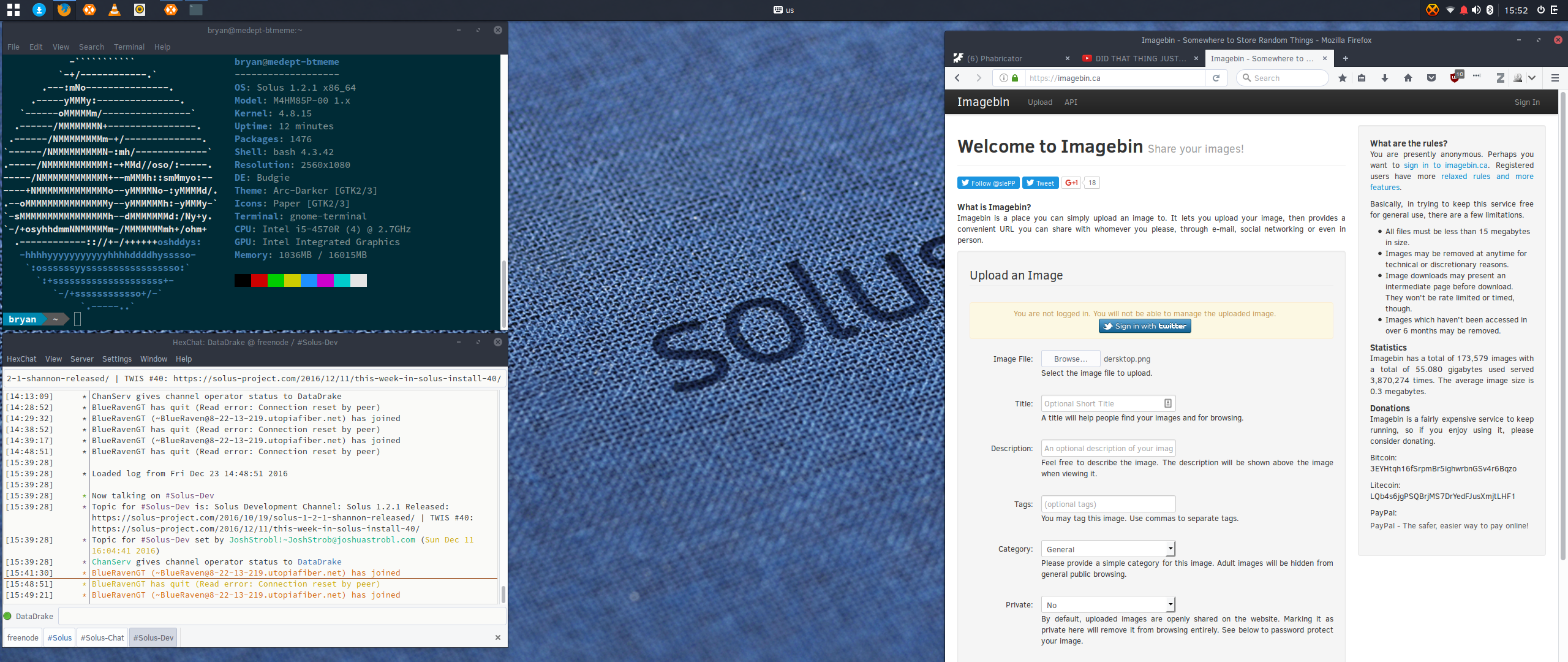
Task: Launch VLC from the top panel
Action: [115, 9]
